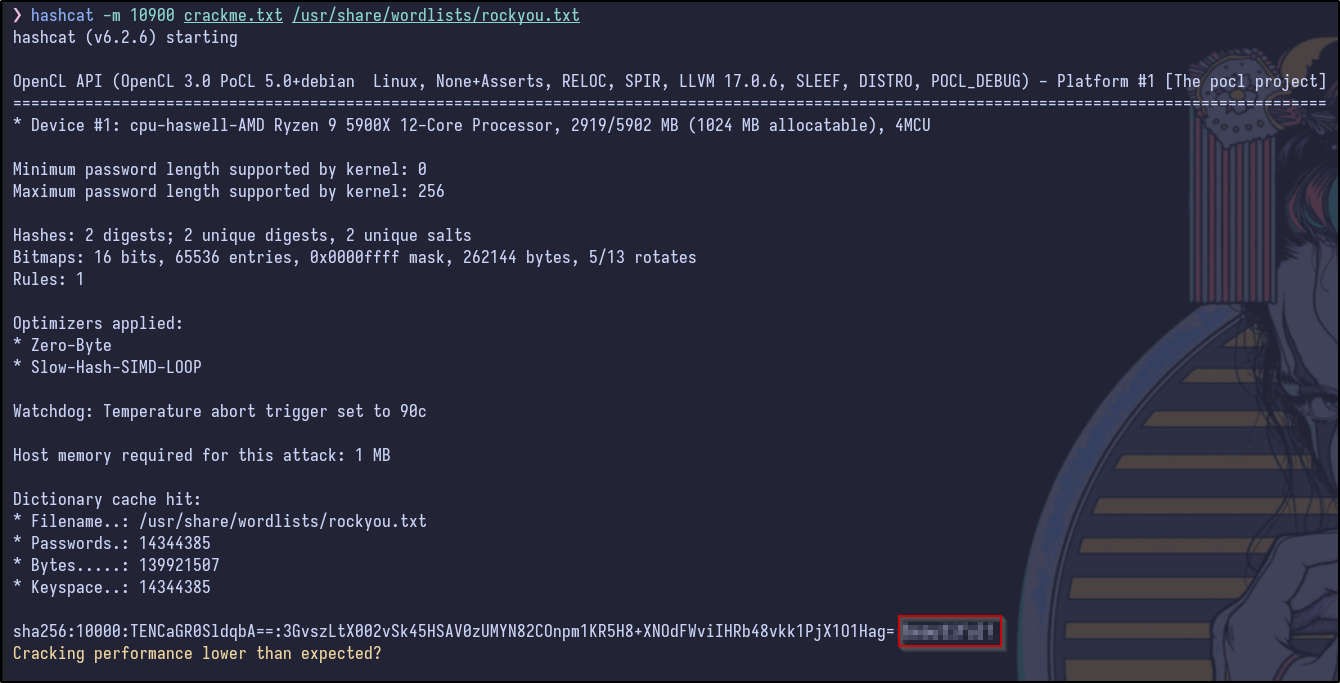The image size is (1340, 683).
Task: Click the hashcat command word at the prompt
Action: click(x=62, y=16)
